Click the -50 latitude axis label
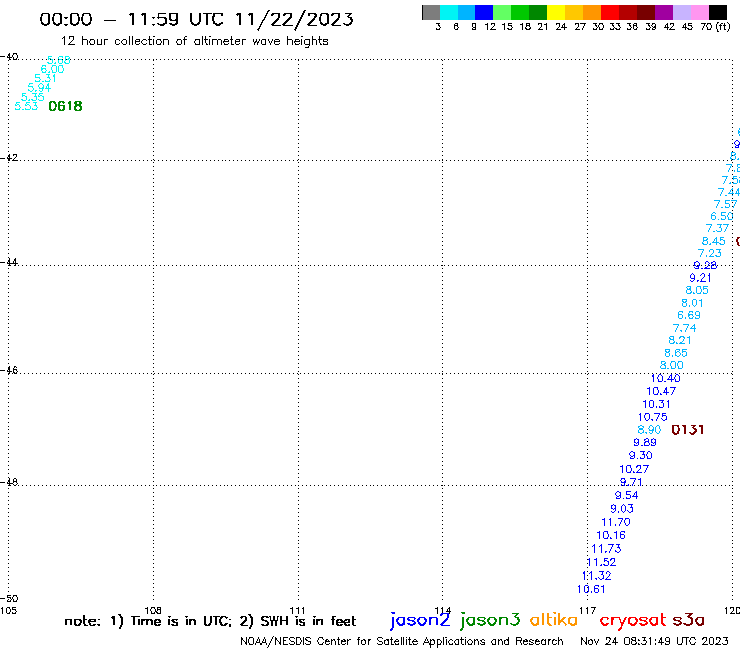 click(9, 599)
